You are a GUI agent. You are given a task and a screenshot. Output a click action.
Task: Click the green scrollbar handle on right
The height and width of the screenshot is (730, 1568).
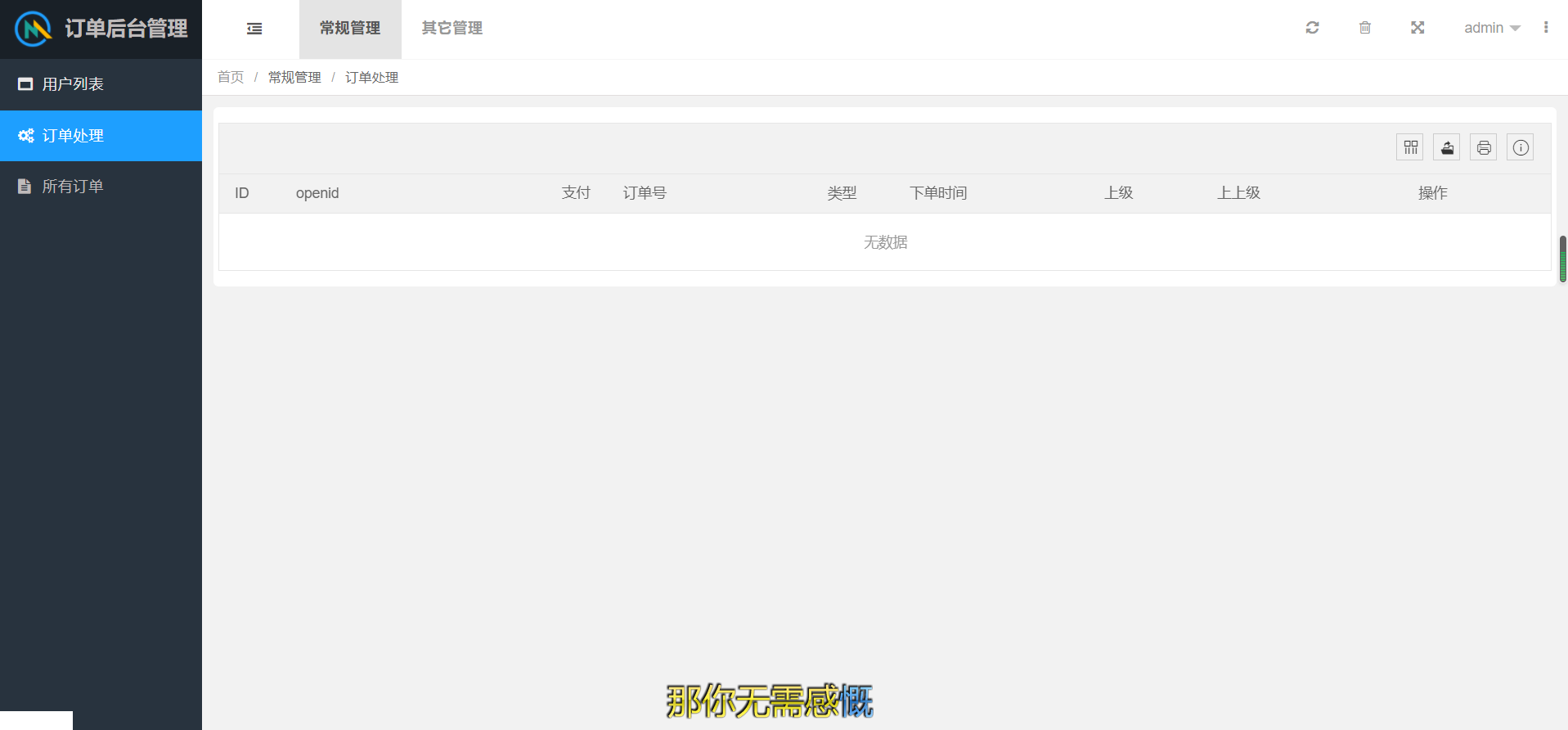point(1562,259)
